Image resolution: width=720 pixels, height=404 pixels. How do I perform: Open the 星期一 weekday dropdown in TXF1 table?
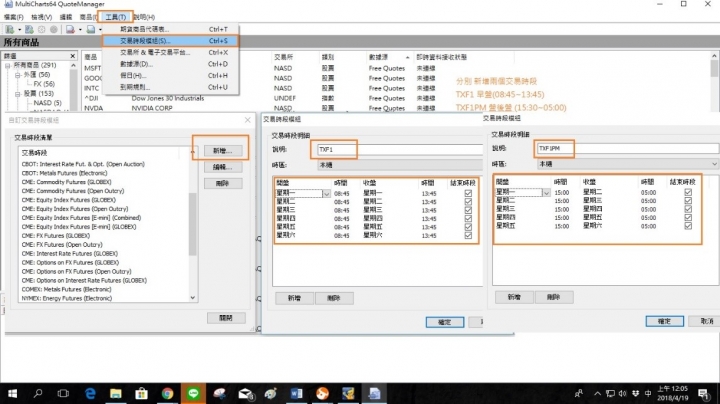[x=326, y=194]
